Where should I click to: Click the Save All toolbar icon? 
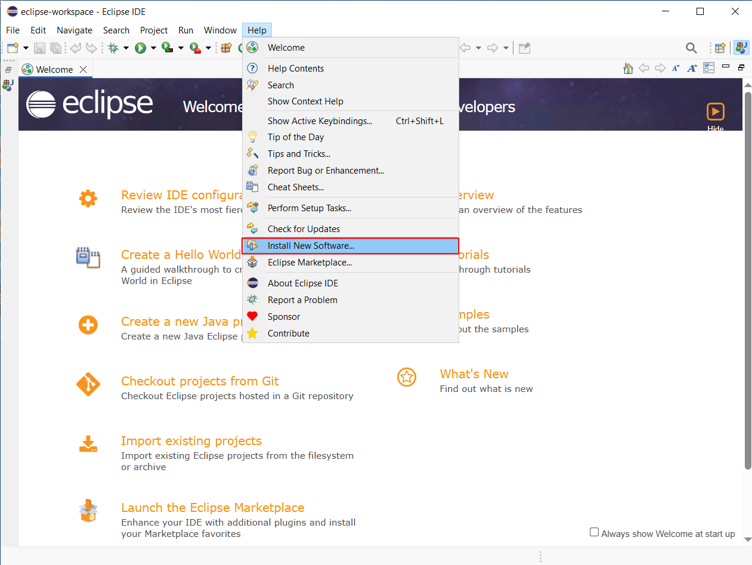point(56,48)
